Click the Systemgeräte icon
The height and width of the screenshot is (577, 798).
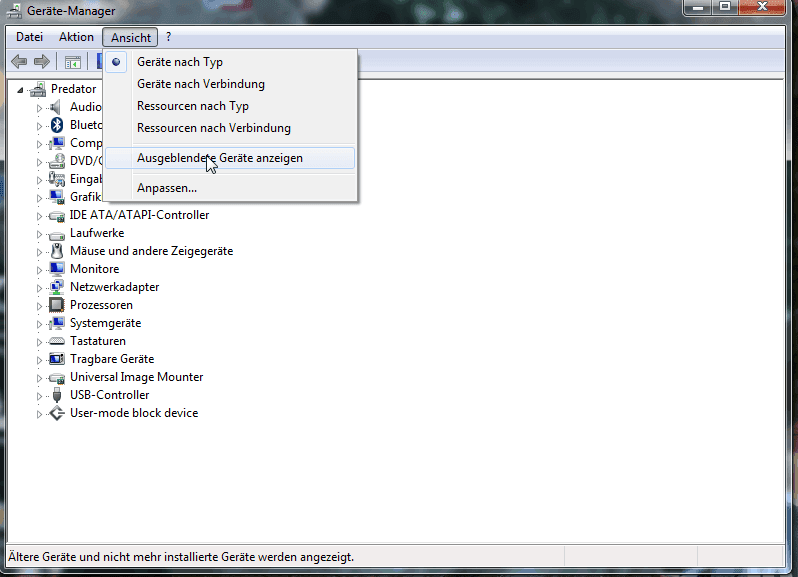tap(56, 323)
